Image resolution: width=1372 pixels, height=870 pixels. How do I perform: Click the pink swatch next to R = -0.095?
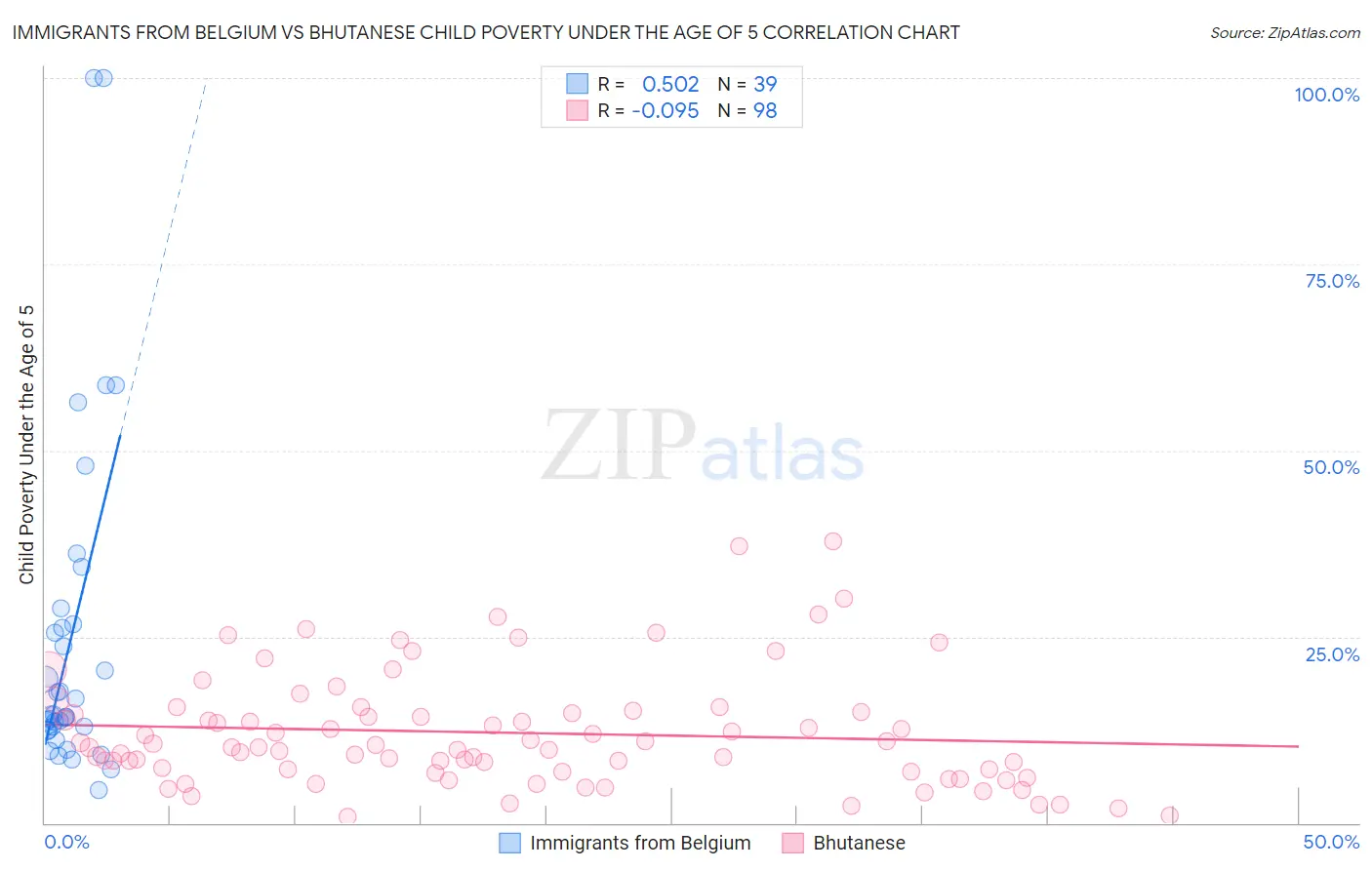tap(578, 110)
